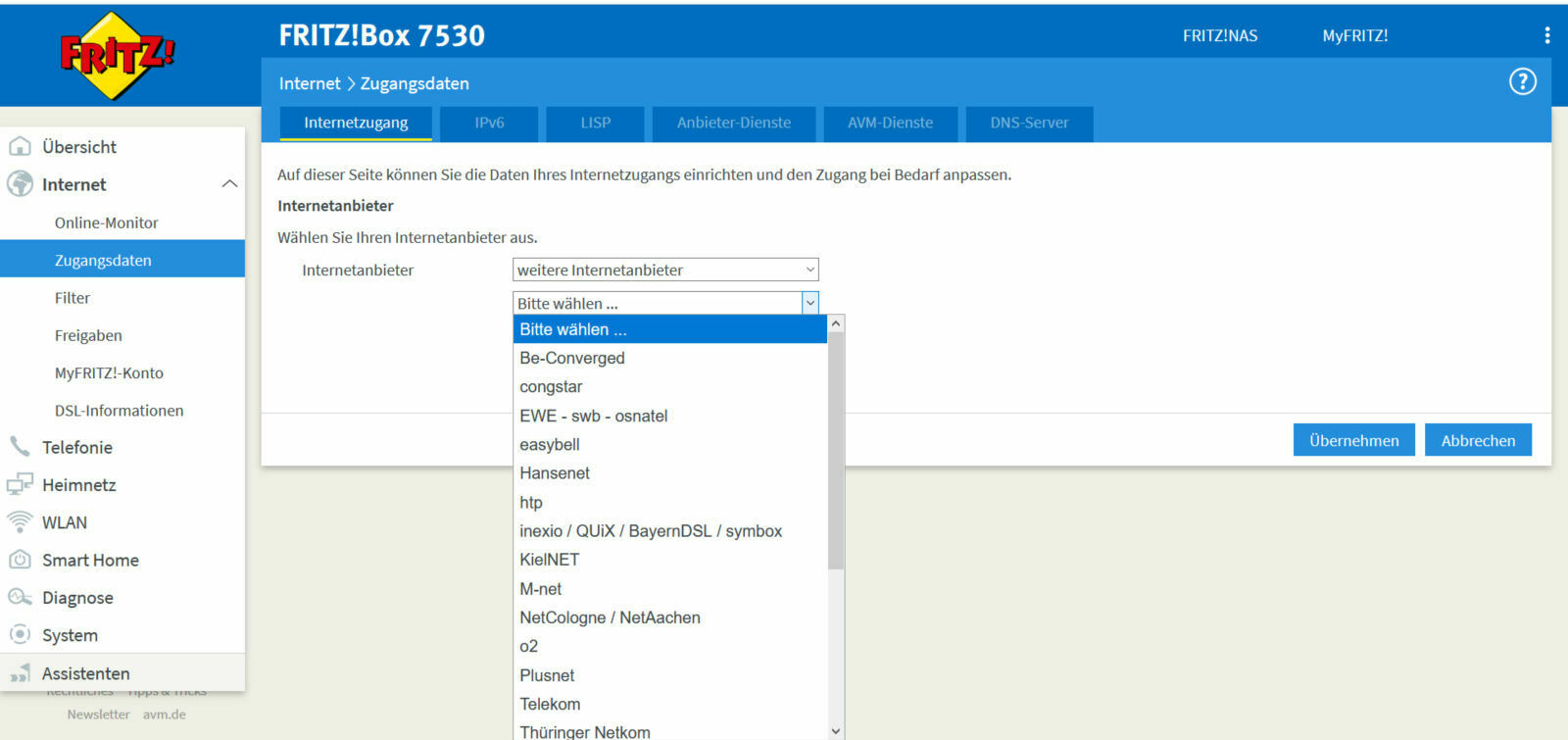Switch to the LISP tab

coord(595,123)
